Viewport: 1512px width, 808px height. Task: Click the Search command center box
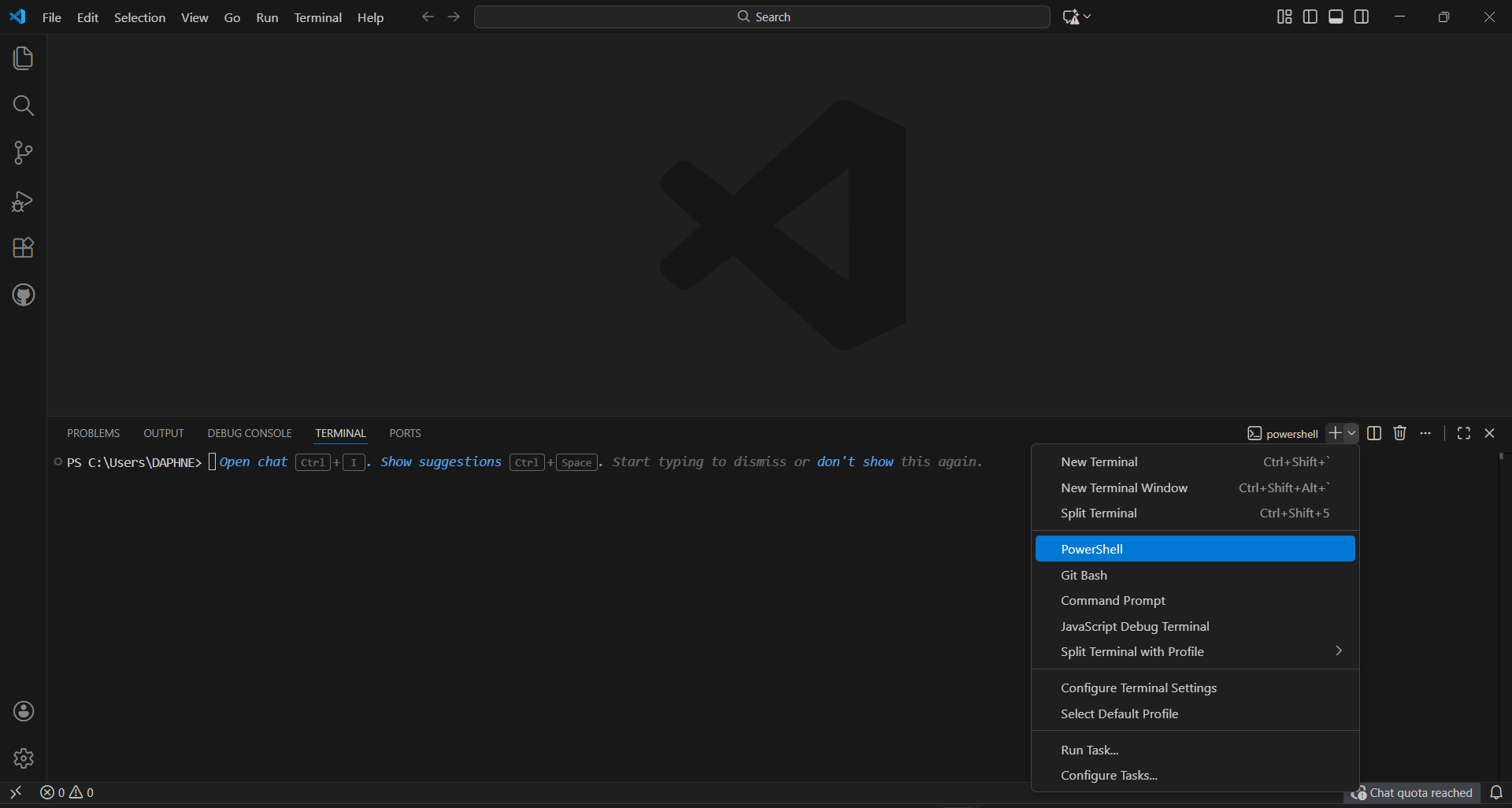click(762, 17)
